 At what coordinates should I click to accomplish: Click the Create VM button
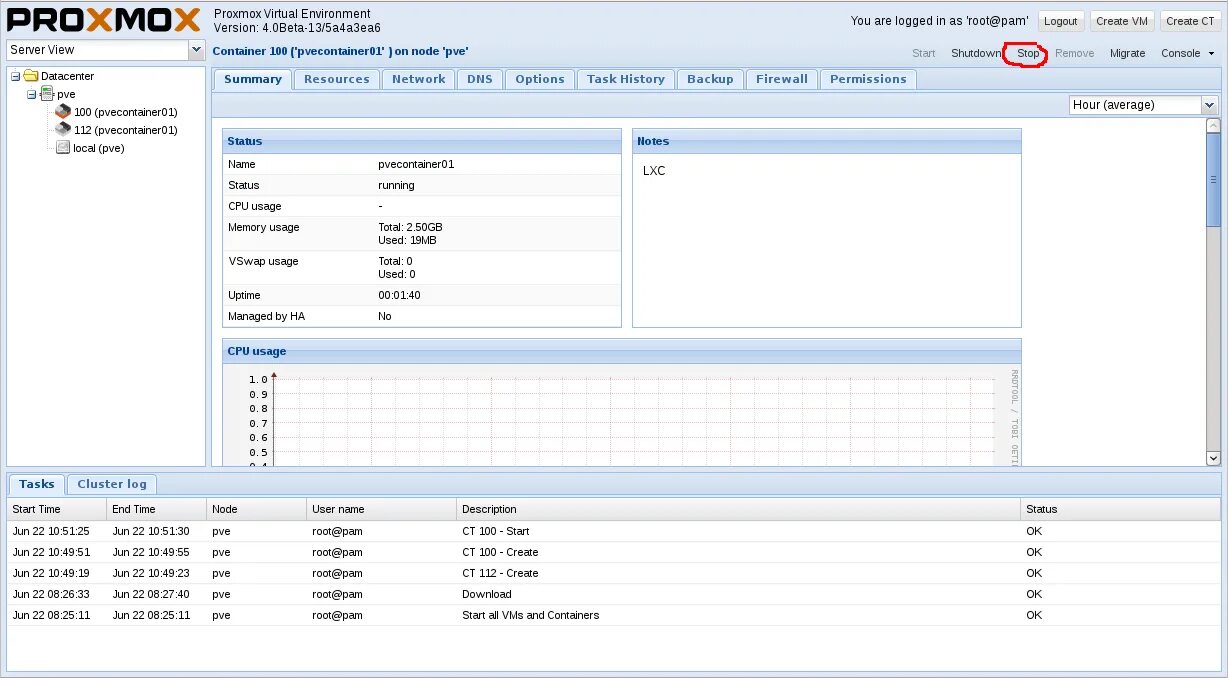pyautogui.click(x=1121, y=21)
